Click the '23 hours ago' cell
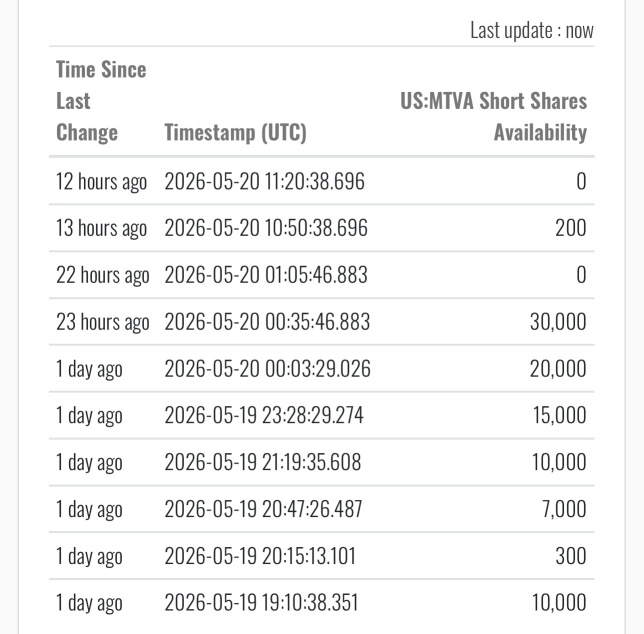The width and height of the screenshot is (644, 634). [x=103, y=322]
